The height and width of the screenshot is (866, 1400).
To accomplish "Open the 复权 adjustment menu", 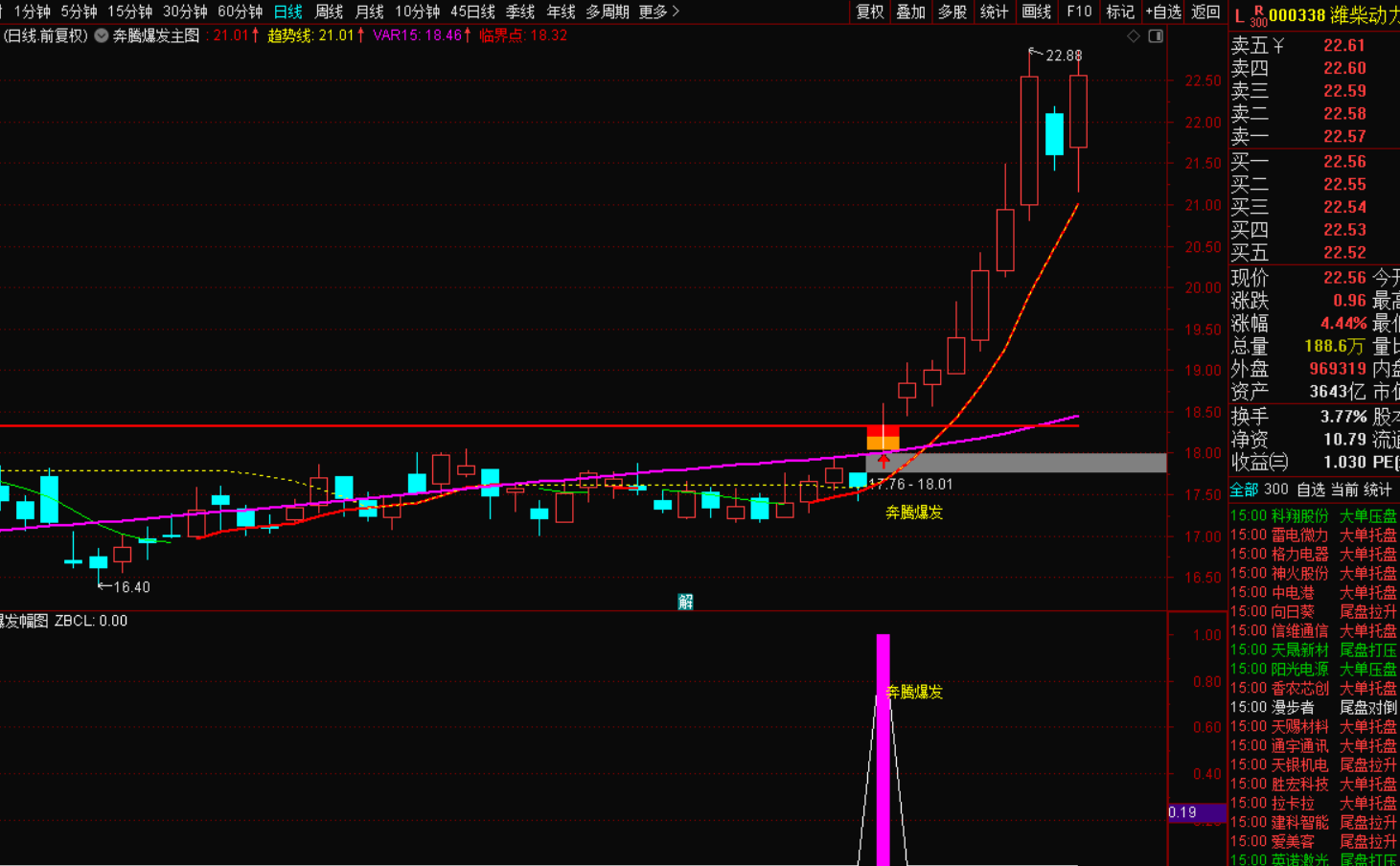I will 869,11.
